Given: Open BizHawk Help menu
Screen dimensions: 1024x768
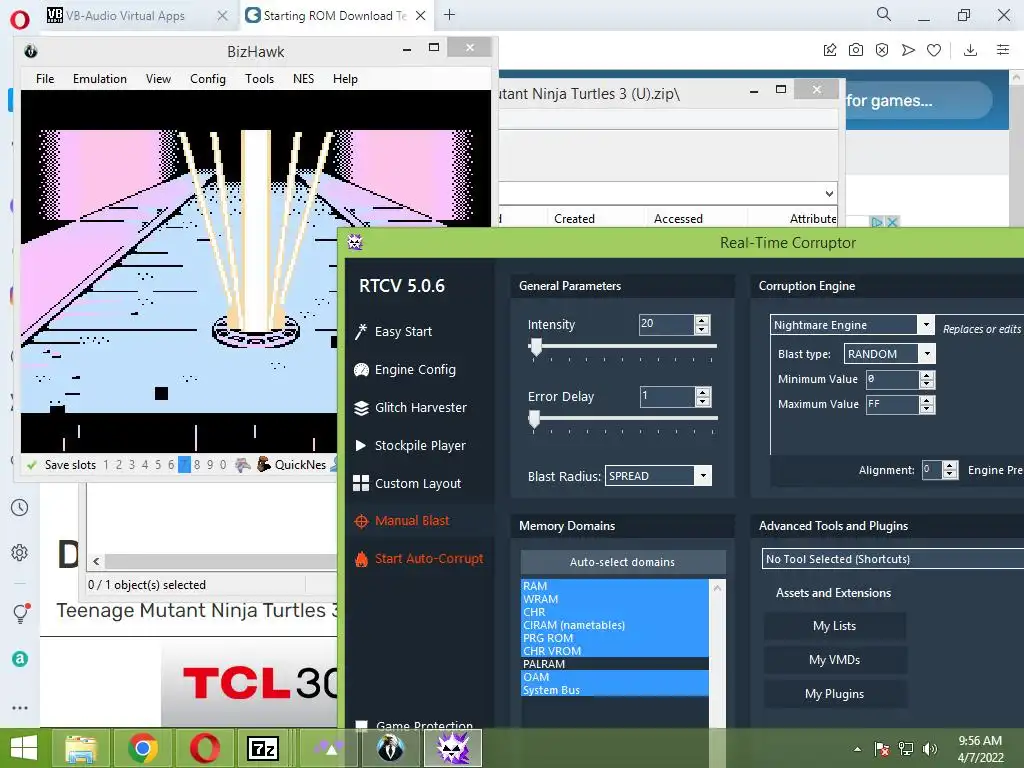Looking at the screenshot, I should 345,79.
